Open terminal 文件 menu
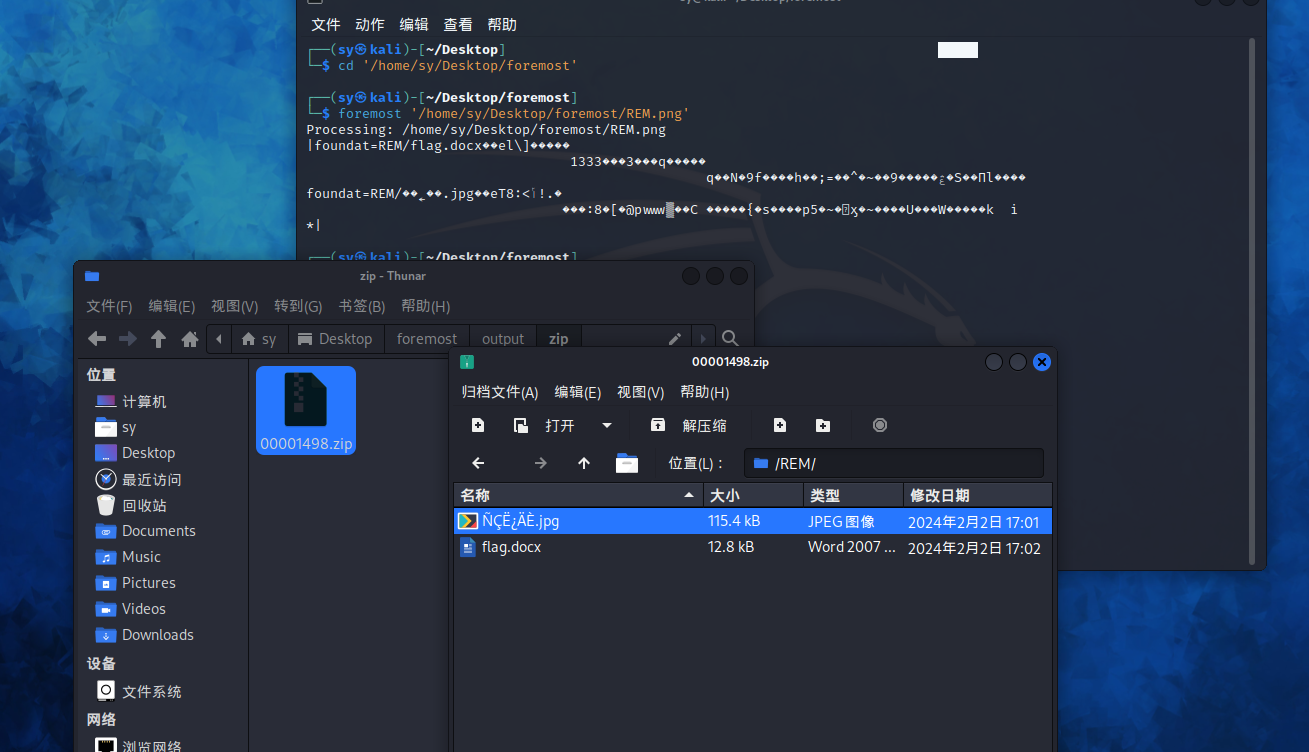This screenshot has width=1309, height=752. [x=325, y=24]
